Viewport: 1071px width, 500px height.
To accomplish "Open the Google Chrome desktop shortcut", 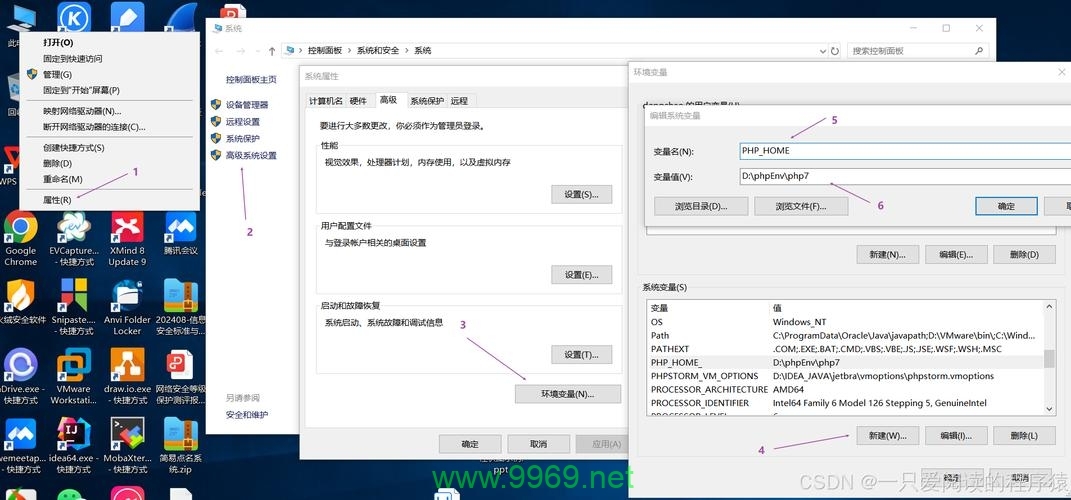I will 20,238.
